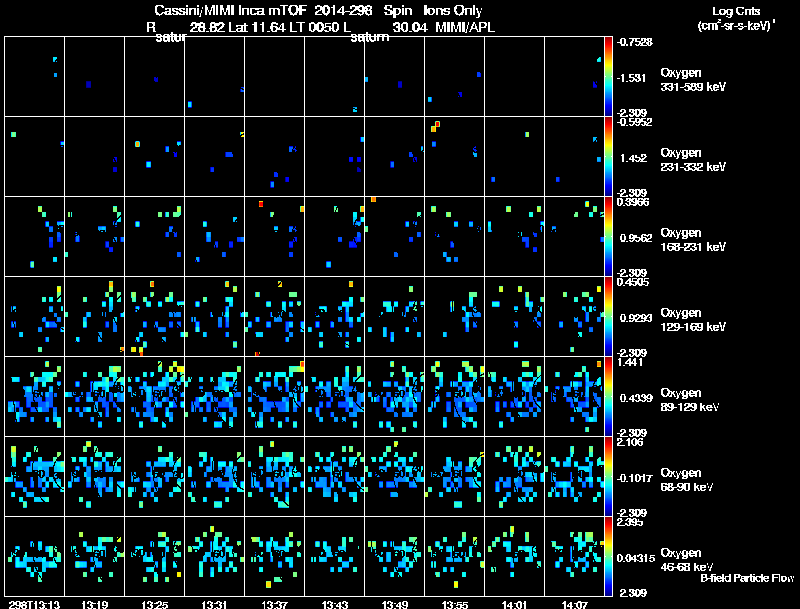Click the B-field Particle Flow label
The width and height of the screenshot is (800, 609).
(x=746, y=578)
